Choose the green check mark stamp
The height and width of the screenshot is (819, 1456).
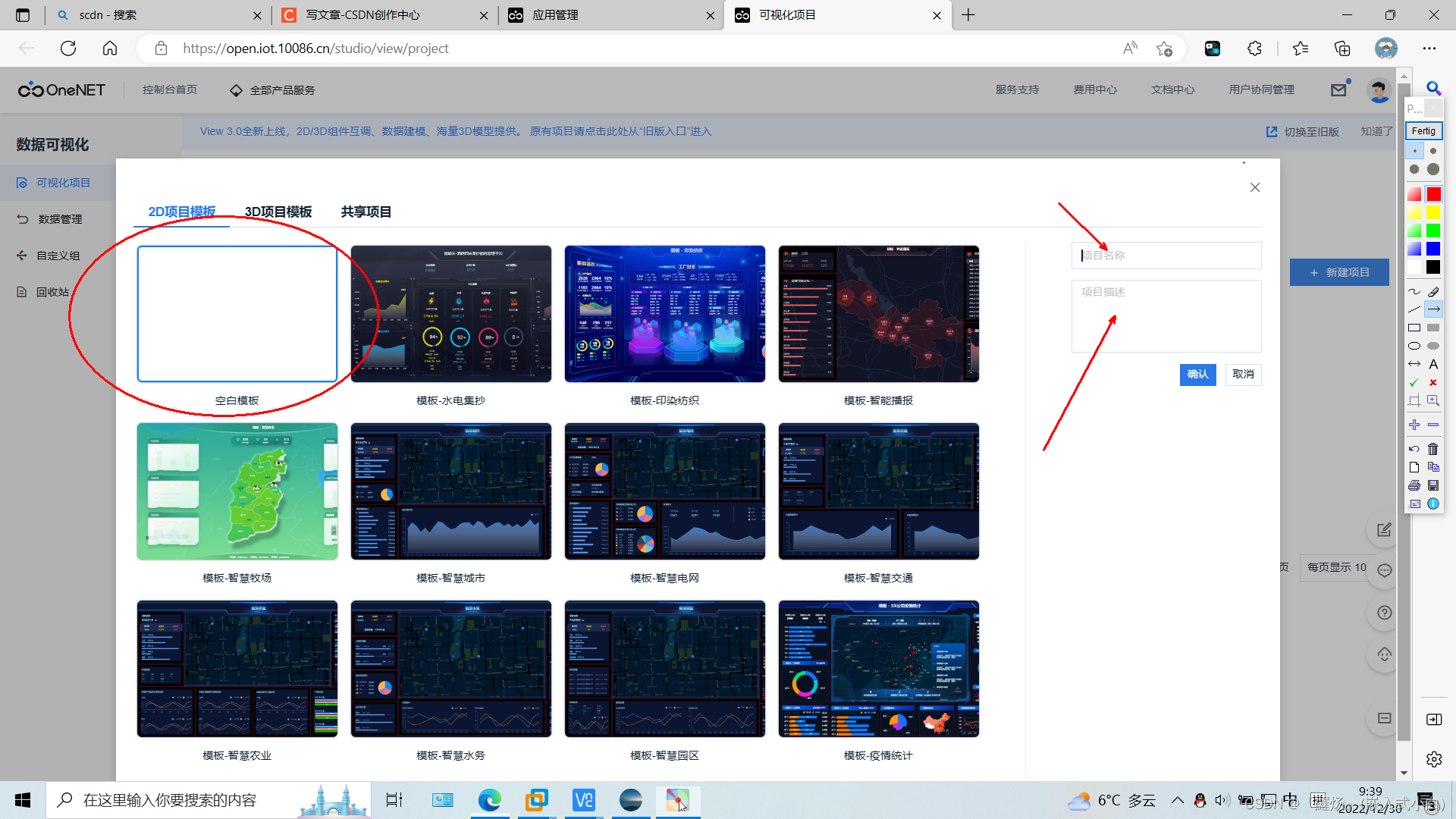pos(1414,382)
